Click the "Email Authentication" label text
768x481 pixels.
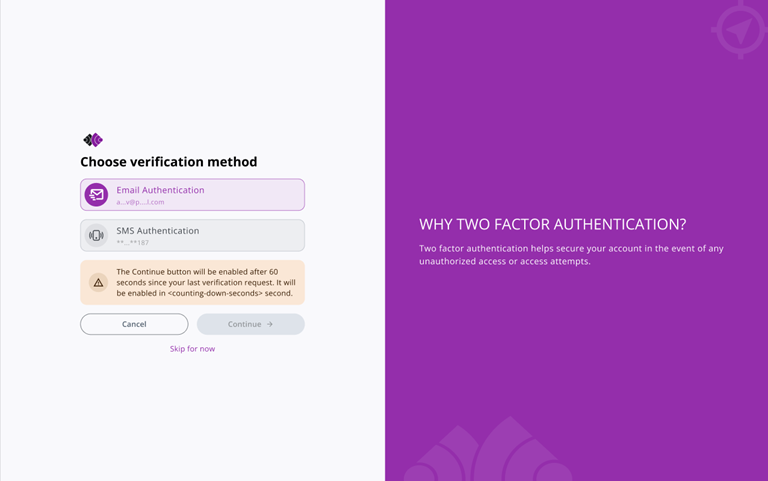160,190
